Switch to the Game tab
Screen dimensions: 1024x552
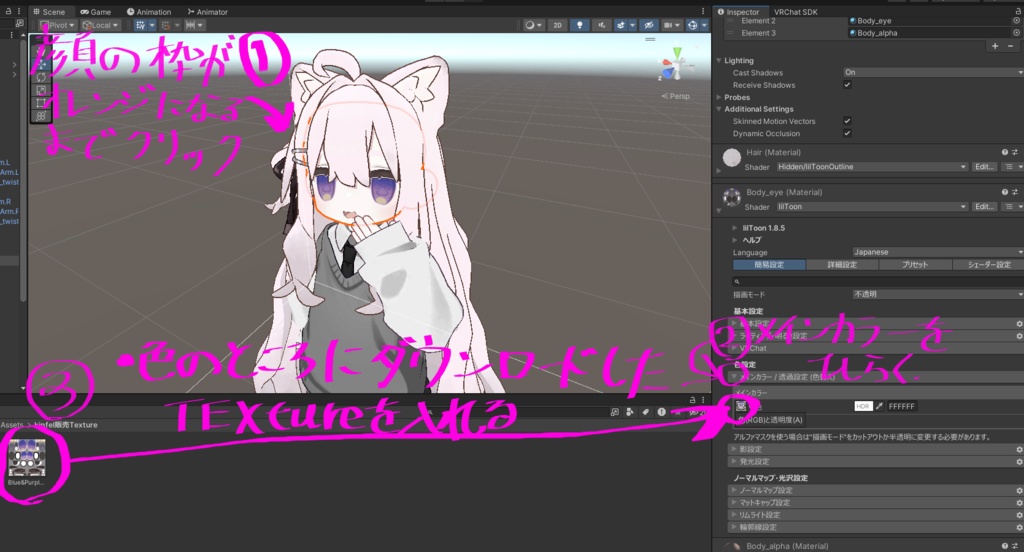(96, 12)
